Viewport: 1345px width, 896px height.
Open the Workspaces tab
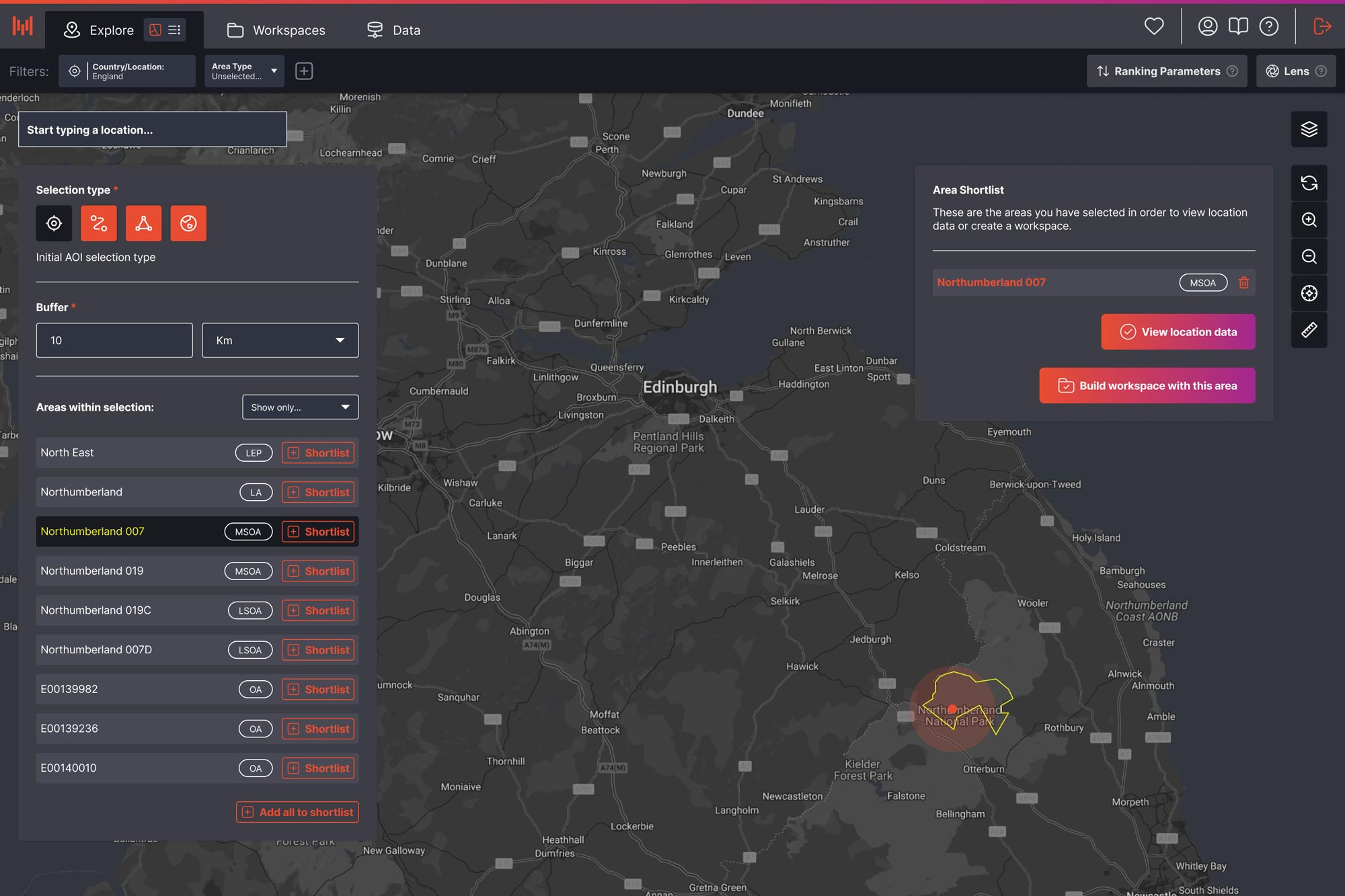(276, 30)
